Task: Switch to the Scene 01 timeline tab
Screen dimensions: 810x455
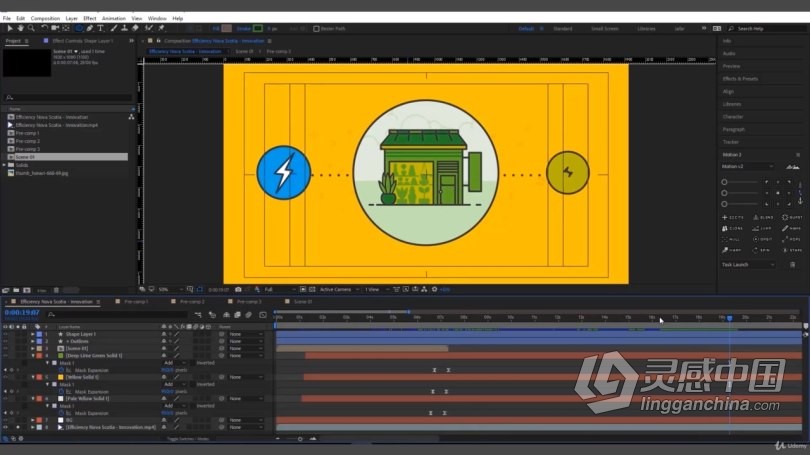Action: [x=303, y=302]
